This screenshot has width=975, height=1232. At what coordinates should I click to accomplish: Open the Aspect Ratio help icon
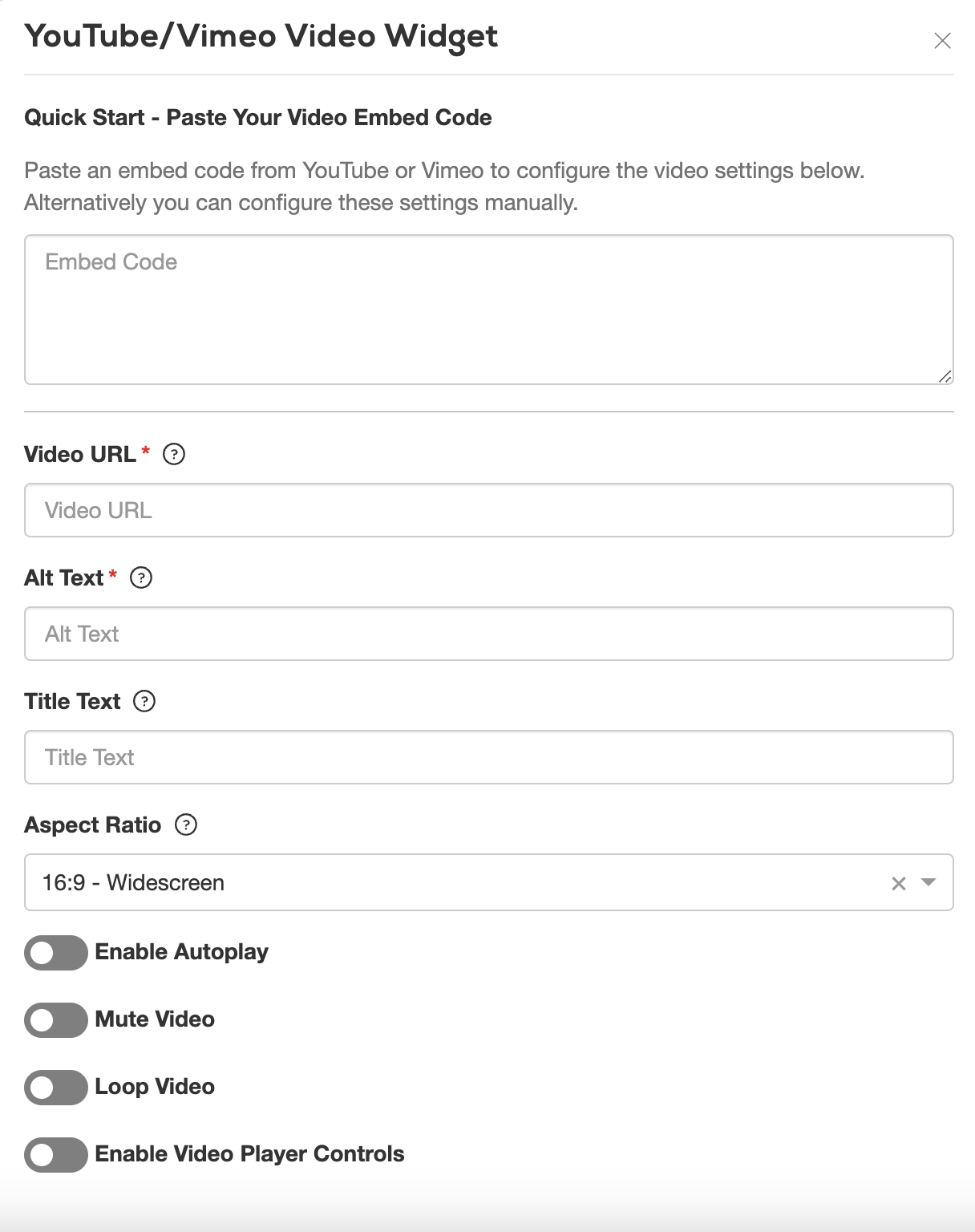tap(186, 825)
